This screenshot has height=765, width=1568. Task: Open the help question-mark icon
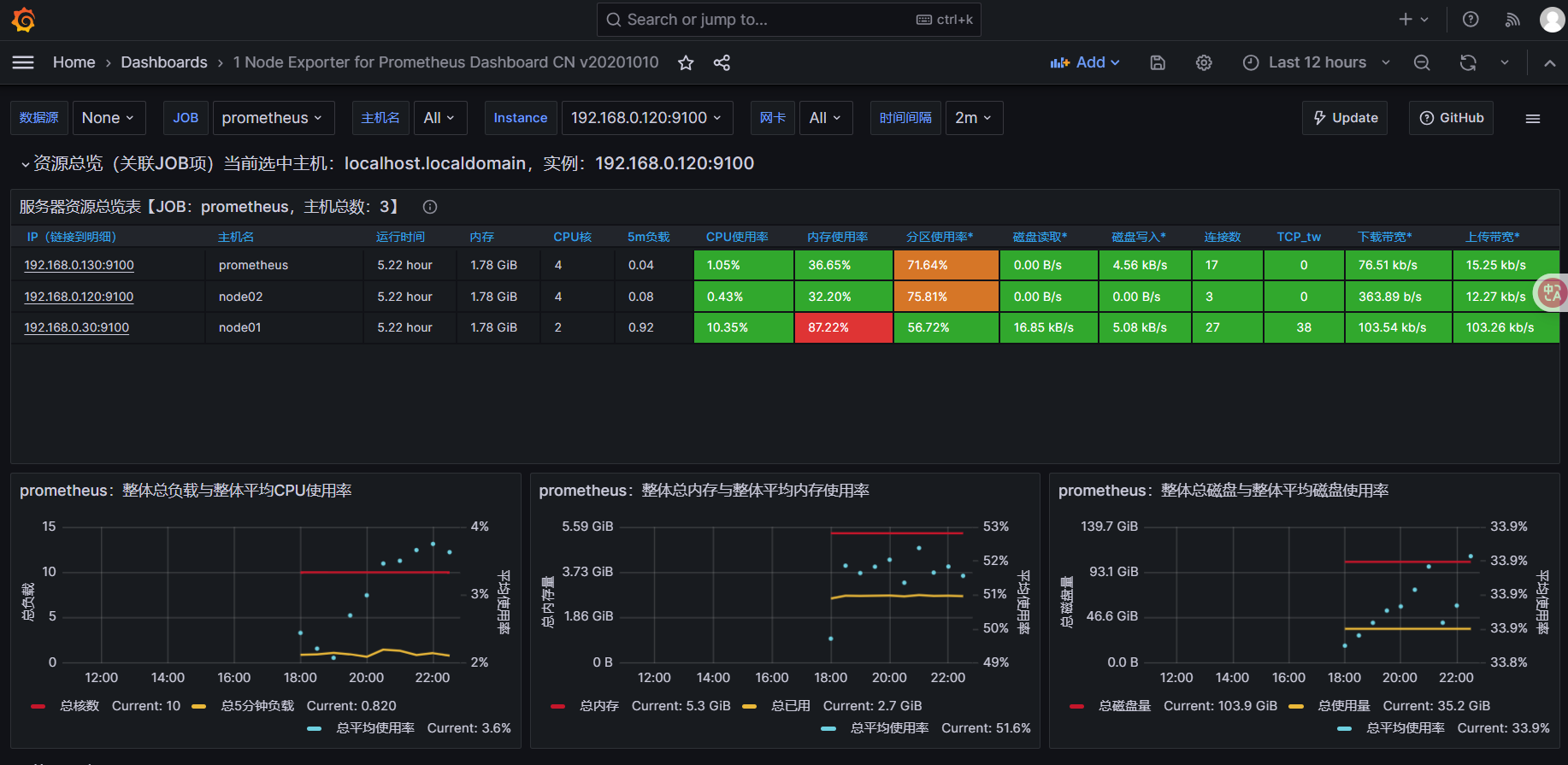point(1471,20)
